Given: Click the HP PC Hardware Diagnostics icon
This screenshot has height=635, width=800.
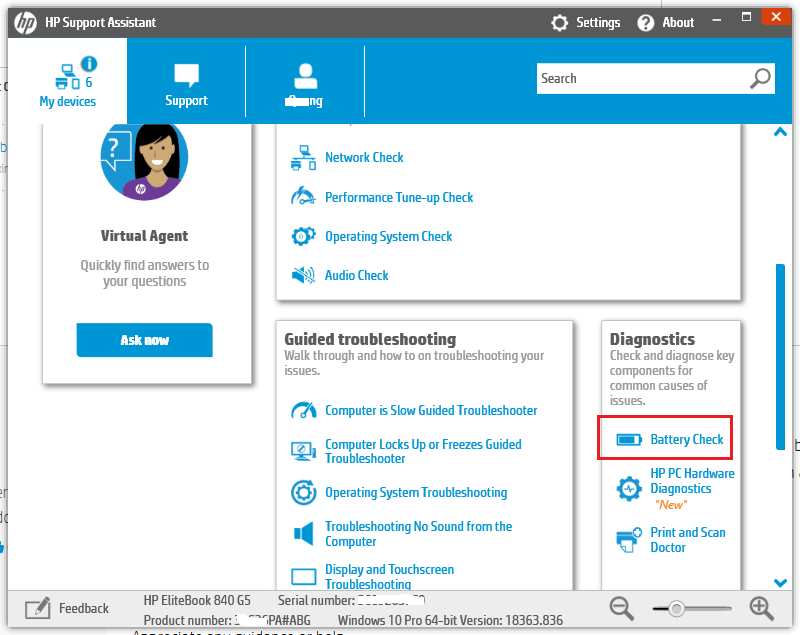Looking at the screenshot, I should click(x=629, y=489).
